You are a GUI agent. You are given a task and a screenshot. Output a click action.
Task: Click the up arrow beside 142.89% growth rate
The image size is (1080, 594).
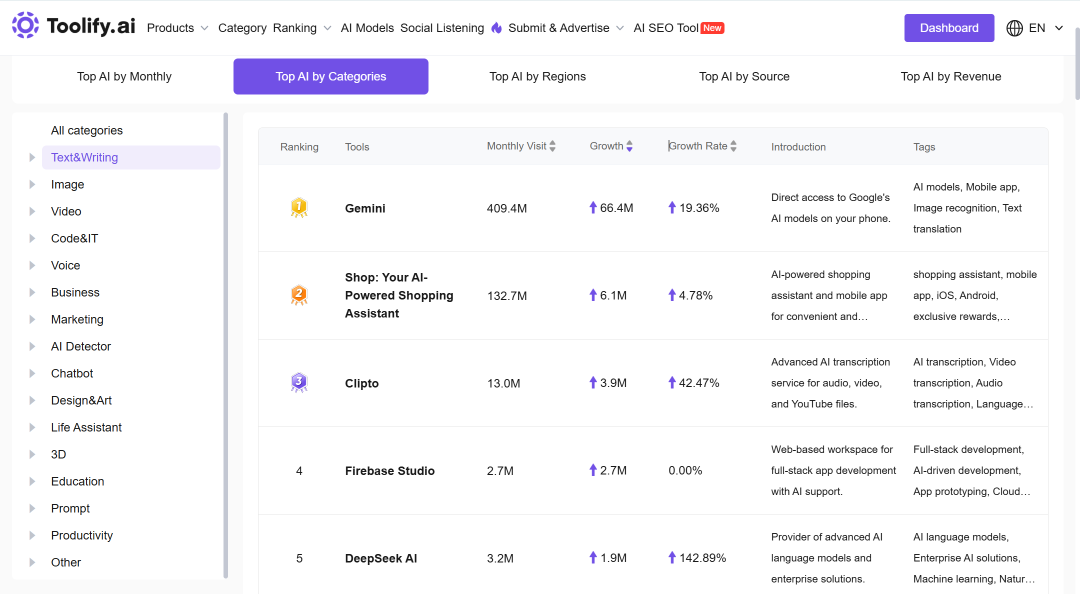coord(672,557)
